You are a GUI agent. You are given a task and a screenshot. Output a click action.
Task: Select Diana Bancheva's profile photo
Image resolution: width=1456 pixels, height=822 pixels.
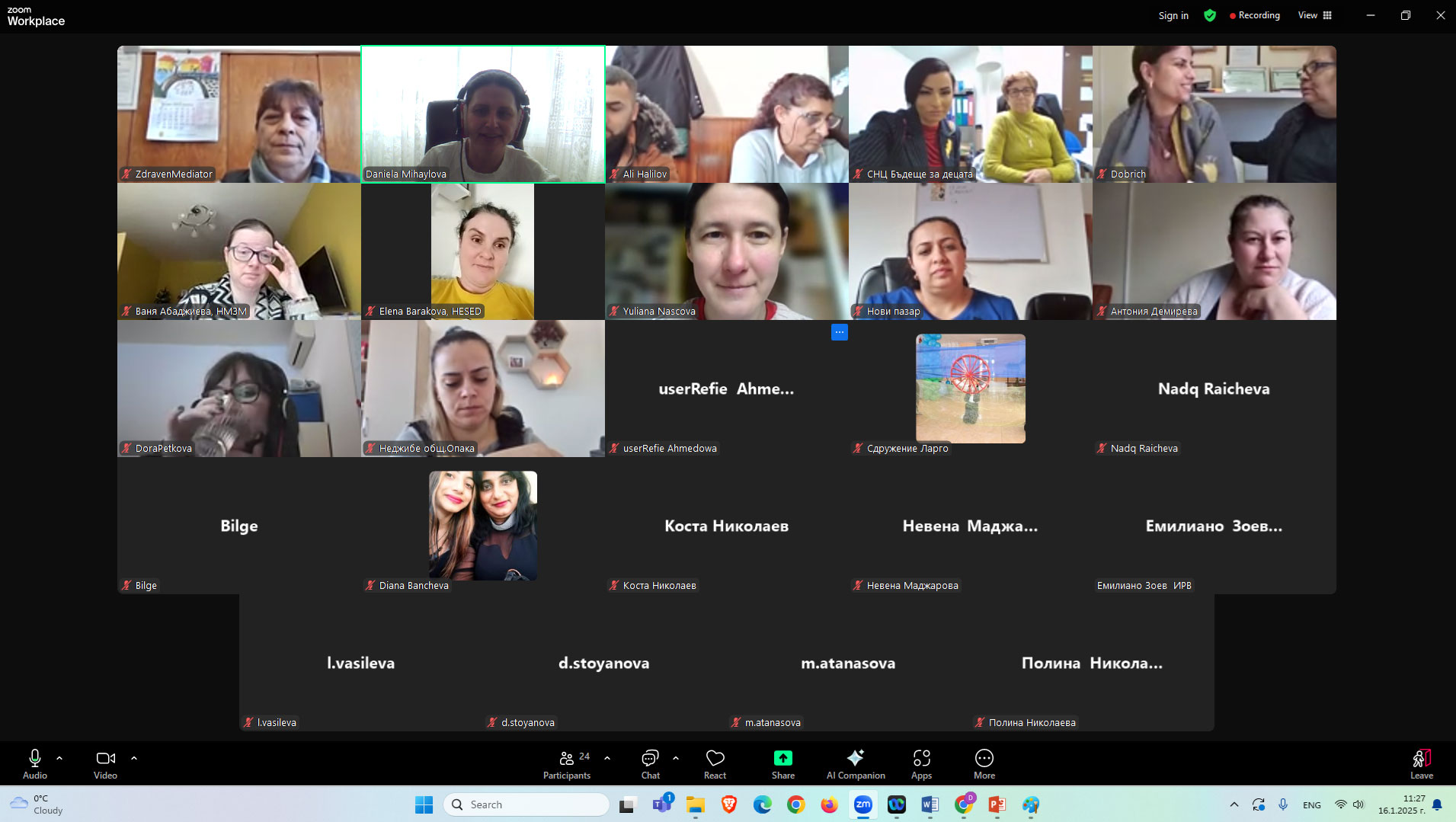(x=483, y=526)
